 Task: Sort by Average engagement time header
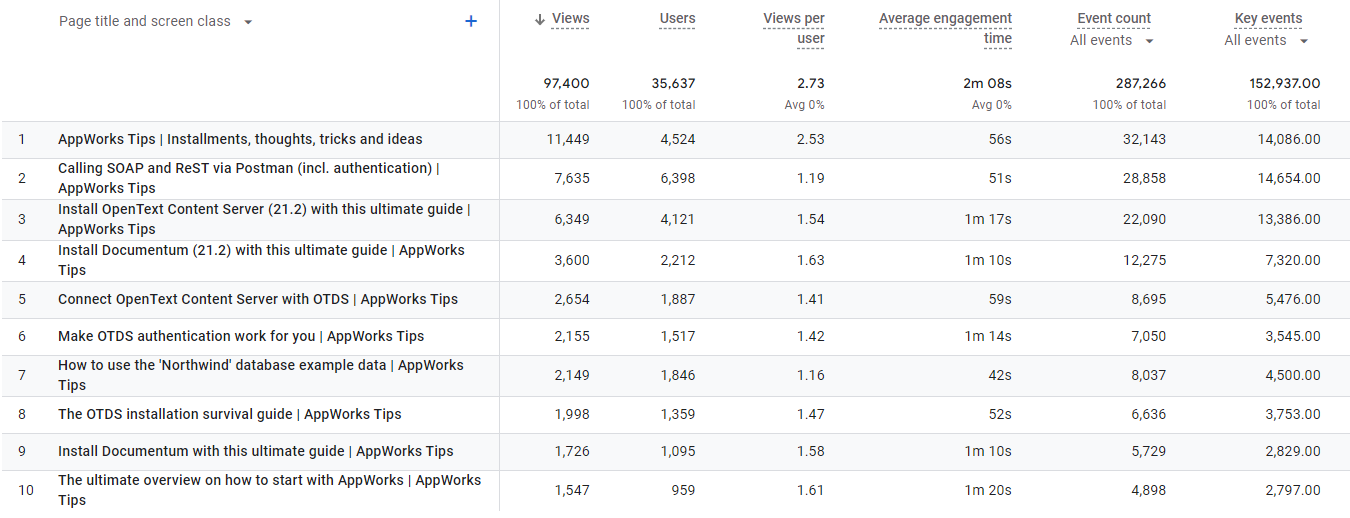pos(945,28)
